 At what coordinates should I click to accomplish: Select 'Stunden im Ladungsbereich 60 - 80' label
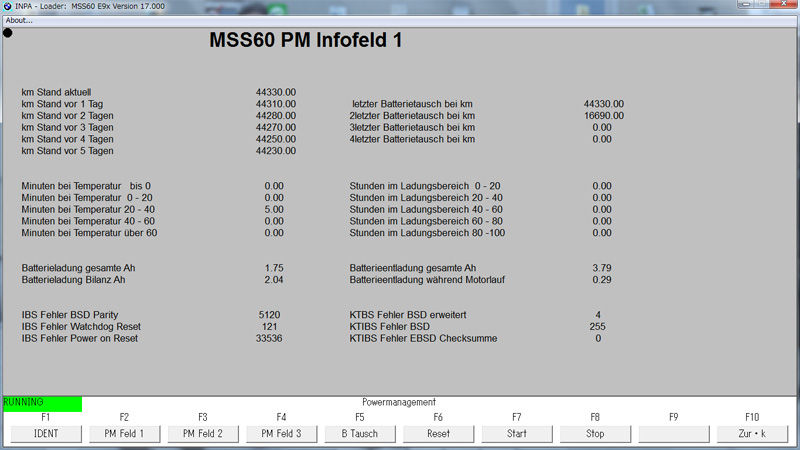pos(426,221)
